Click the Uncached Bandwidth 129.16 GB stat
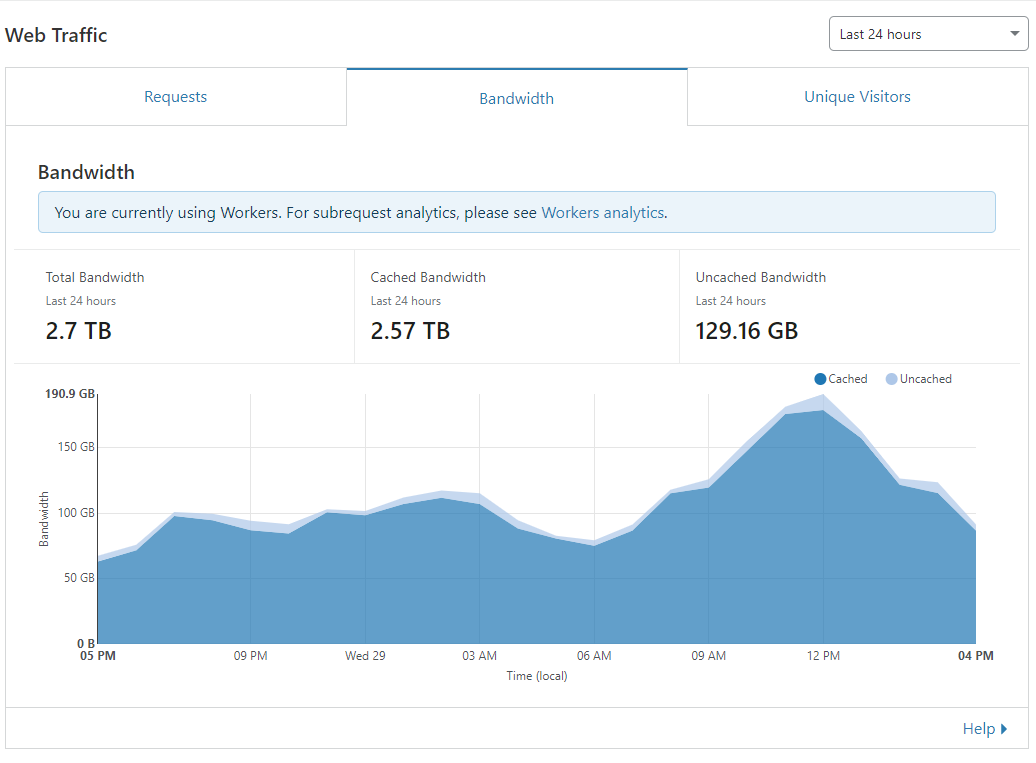This screenshot has height=763, width=1036. point(747,331)
